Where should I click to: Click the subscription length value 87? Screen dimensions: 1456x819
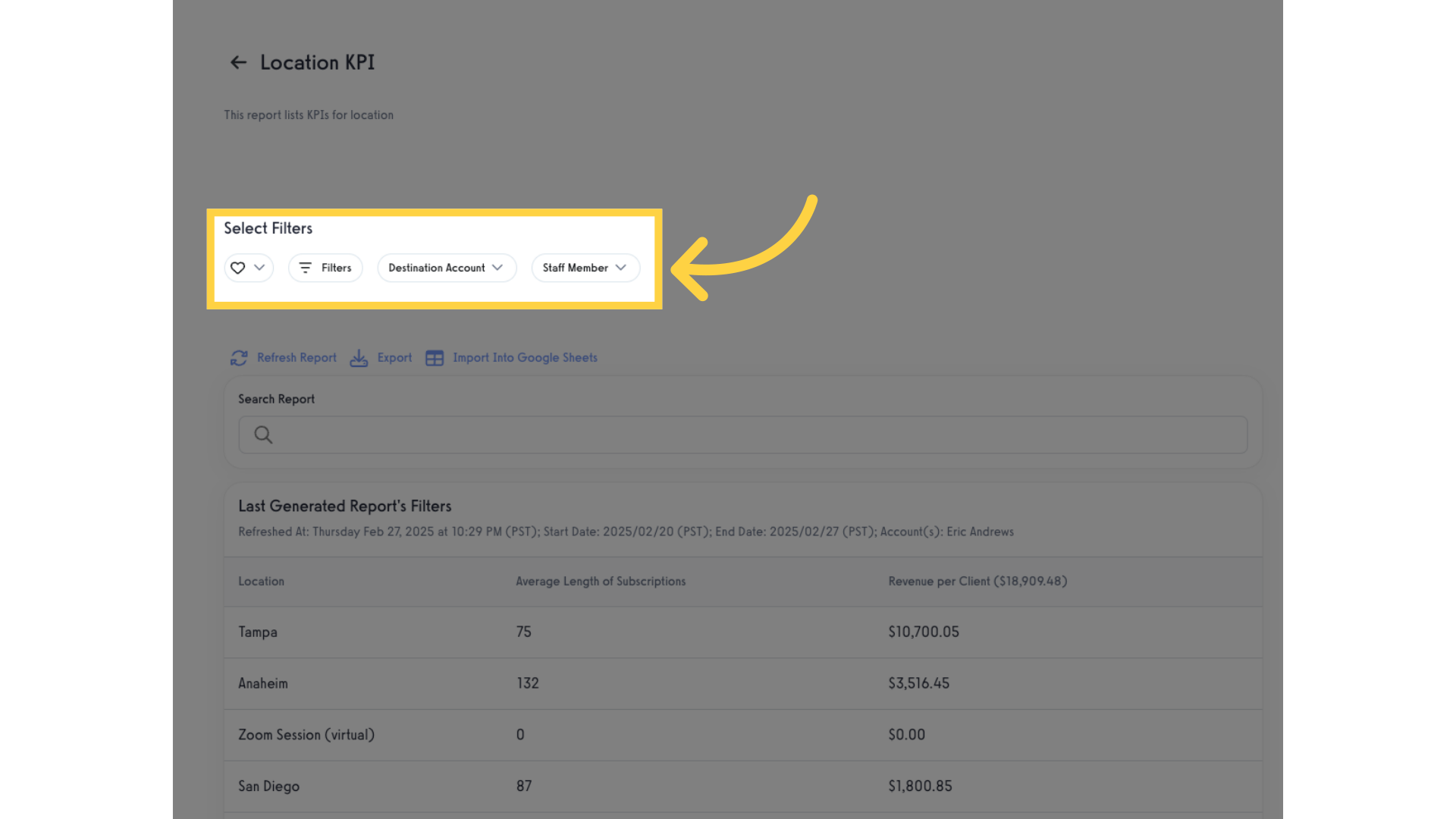(524, 786)
